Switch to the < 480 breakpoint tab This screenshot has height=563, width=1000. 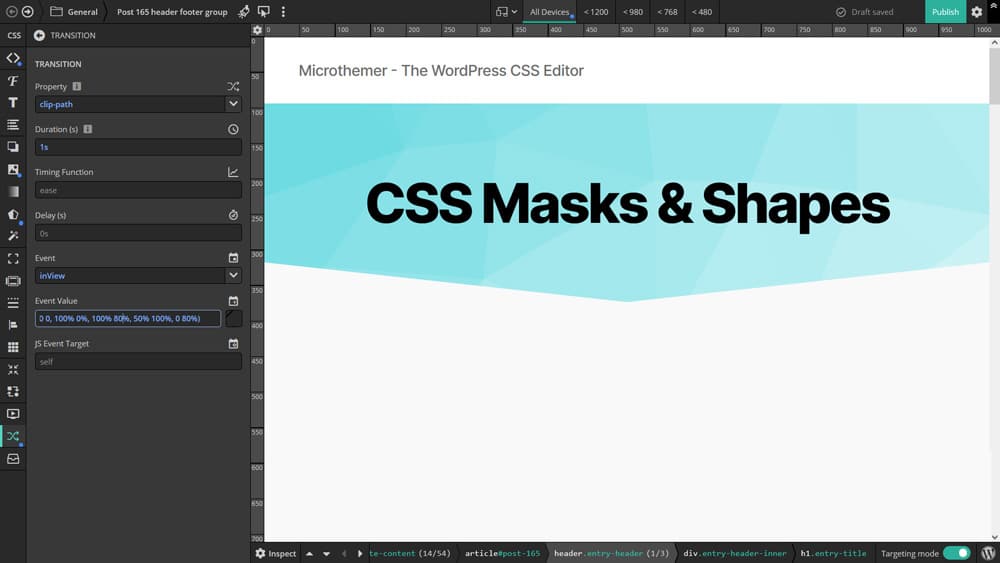(x=702, y=11)
